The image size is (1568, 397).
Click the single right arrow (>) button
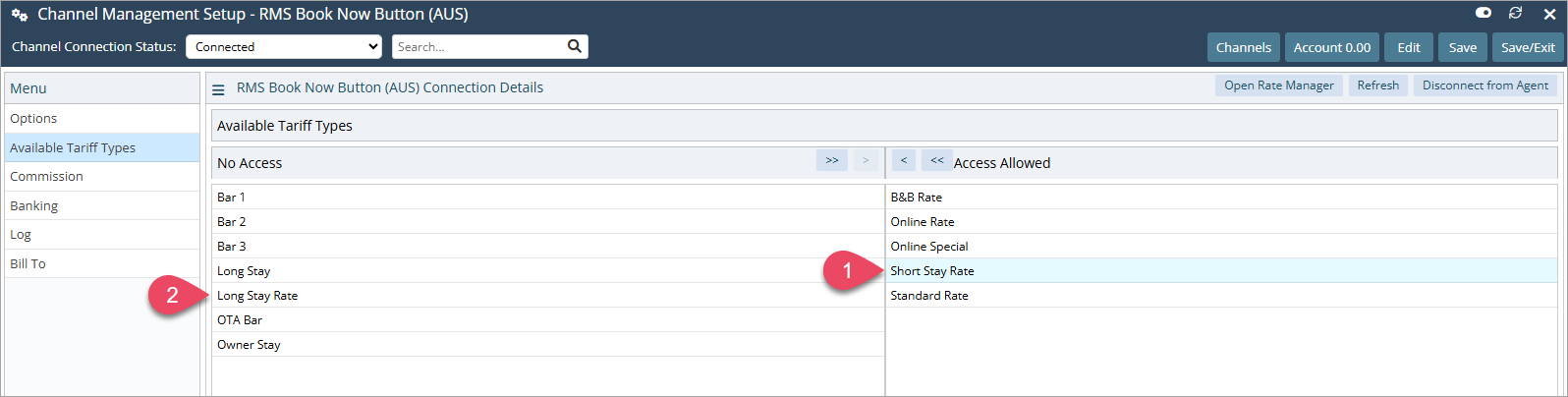(866, 160)
